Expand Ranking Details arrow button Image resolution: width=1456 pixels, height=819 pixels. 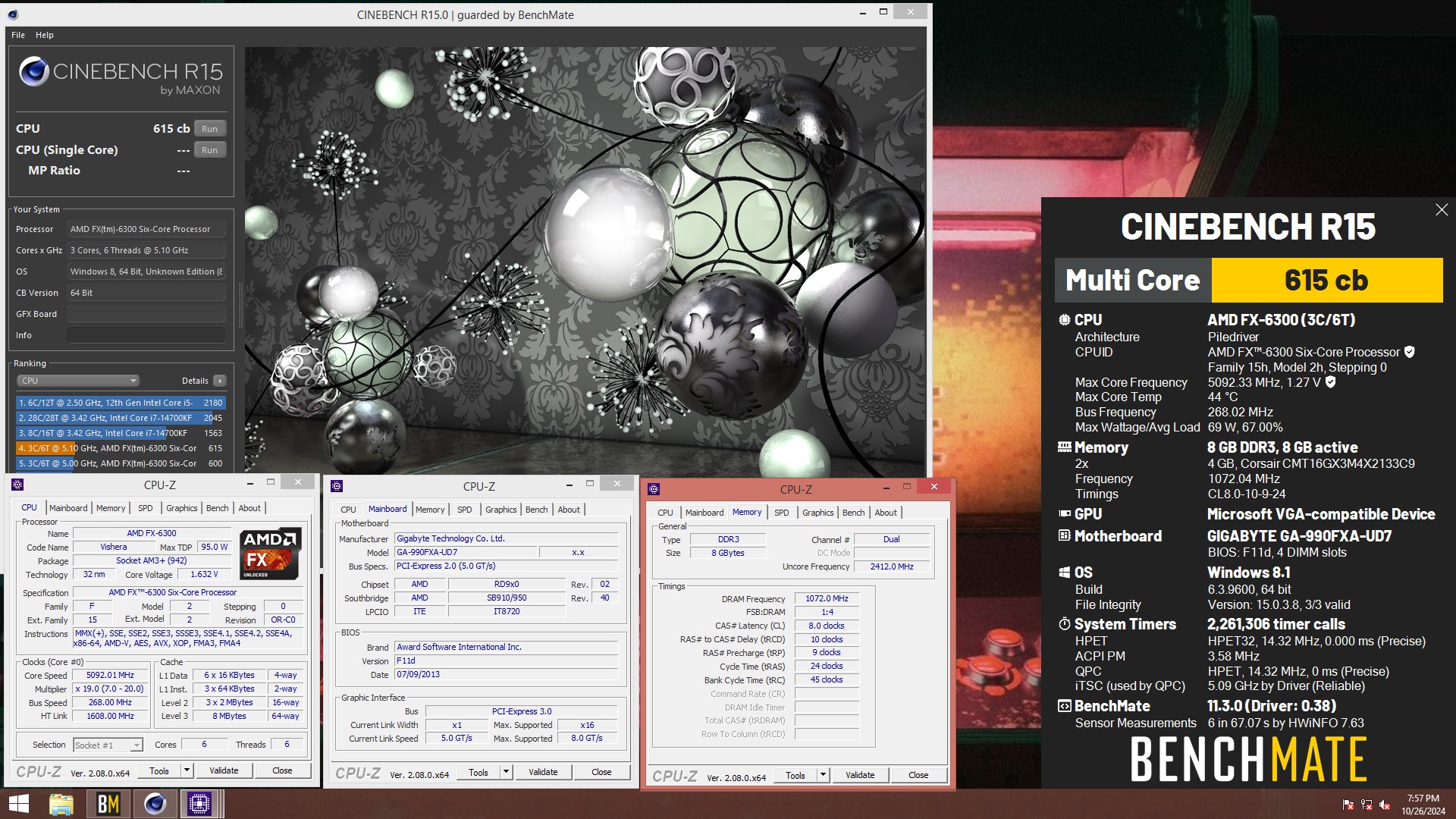click(220, 381)
